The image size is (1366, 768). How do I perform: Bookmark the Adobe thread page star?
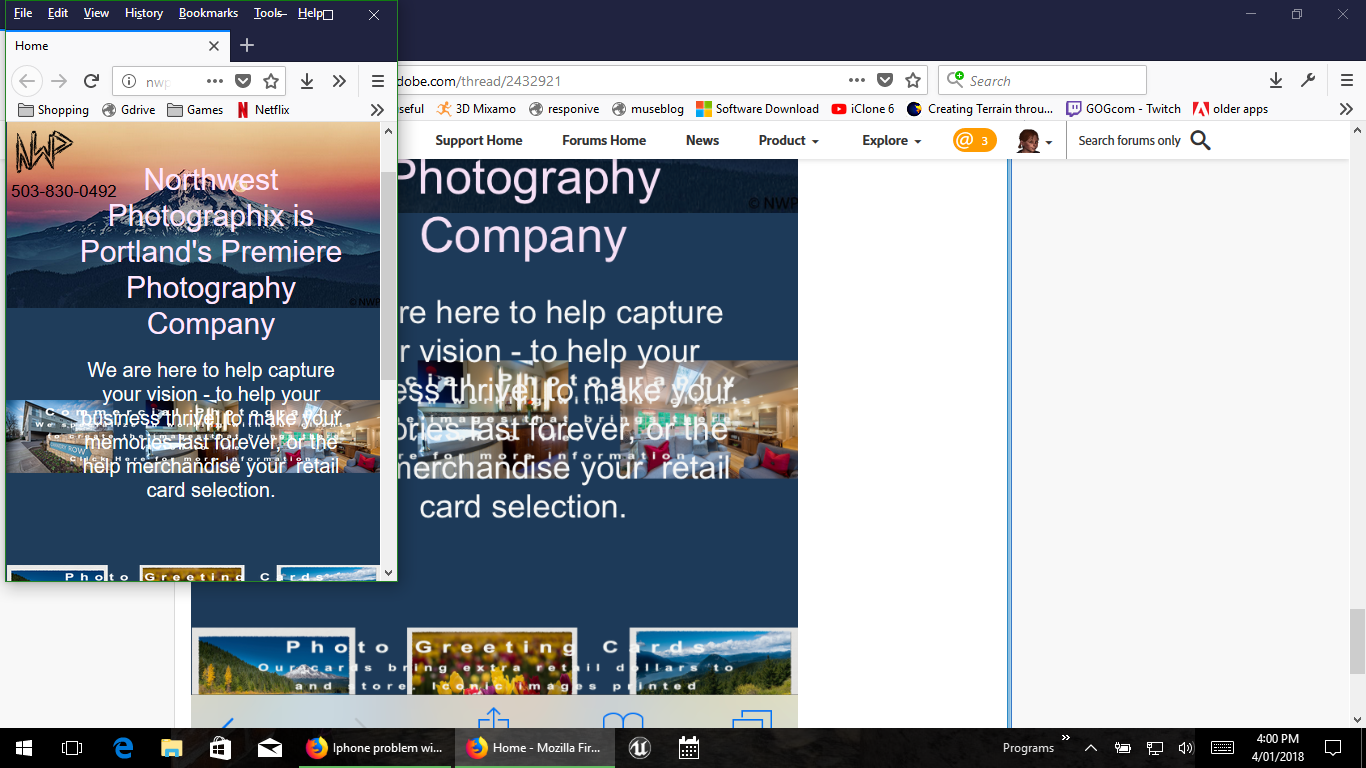912,81
